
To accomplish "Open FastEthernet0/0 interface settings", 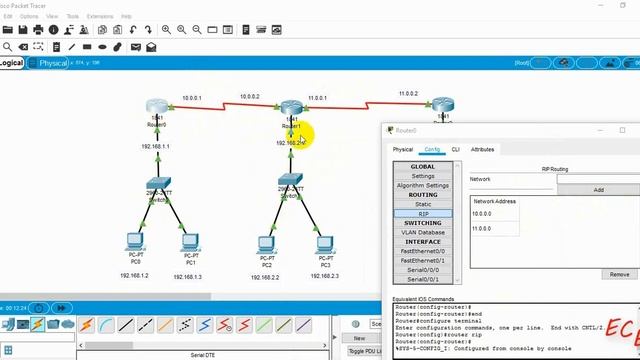I will (423, 251).
